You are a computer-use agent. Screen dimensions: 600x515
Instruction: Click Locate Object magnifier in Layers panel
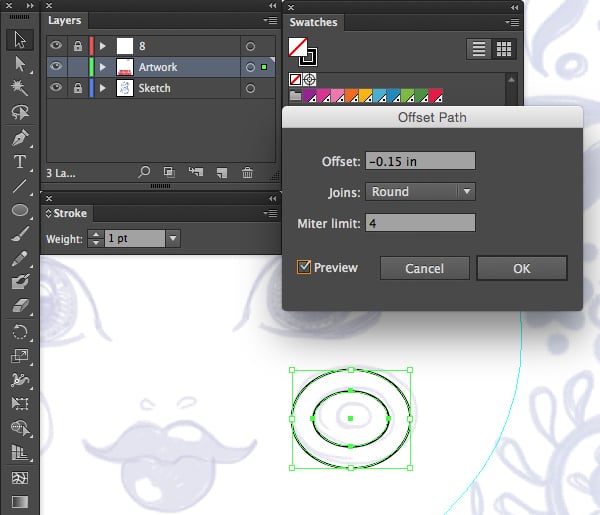click(144, 172)
